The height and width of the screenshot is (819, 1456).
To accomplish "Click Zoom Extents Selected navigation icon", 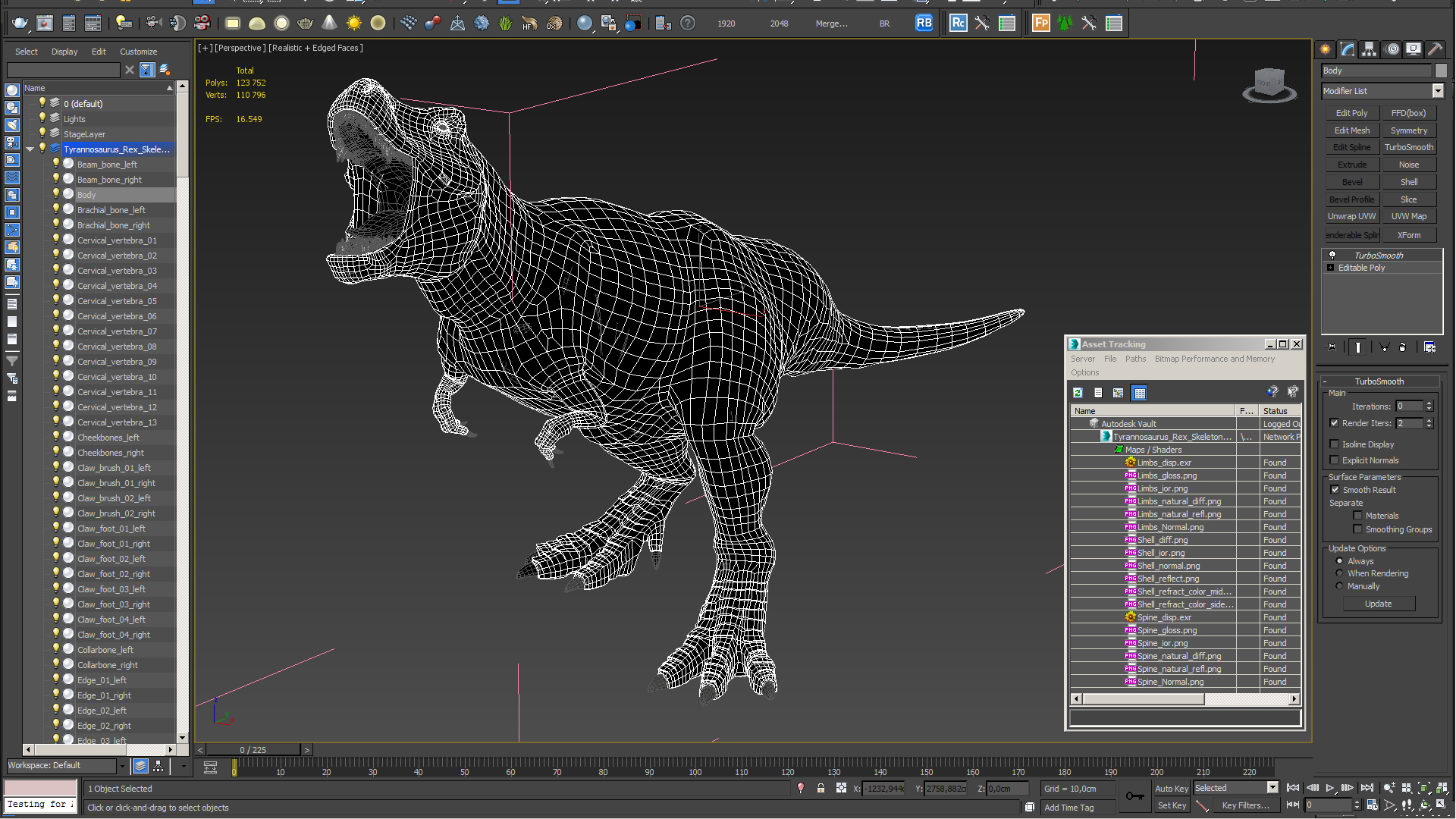I will tap(1423, 789).
